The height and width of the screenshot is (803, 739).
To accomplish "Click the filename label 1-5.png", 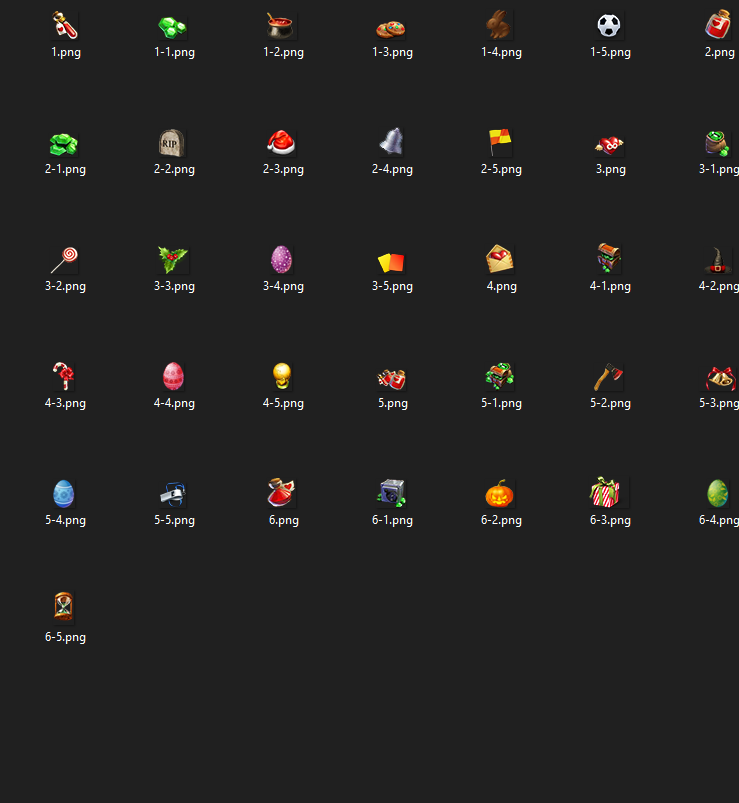I will (x=610, y=52).
